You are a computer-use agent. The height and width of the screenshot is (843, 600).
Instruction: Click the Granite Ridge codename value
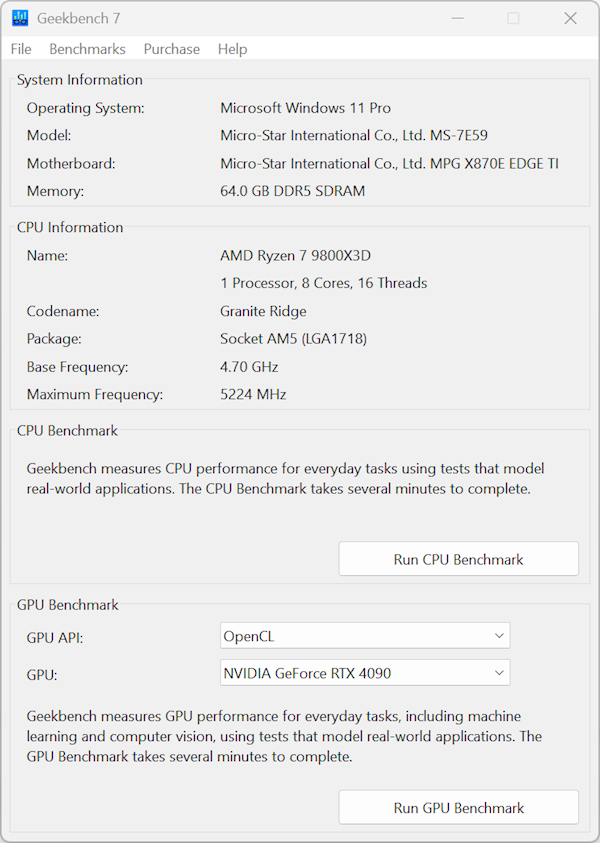[x=263, y=311]
